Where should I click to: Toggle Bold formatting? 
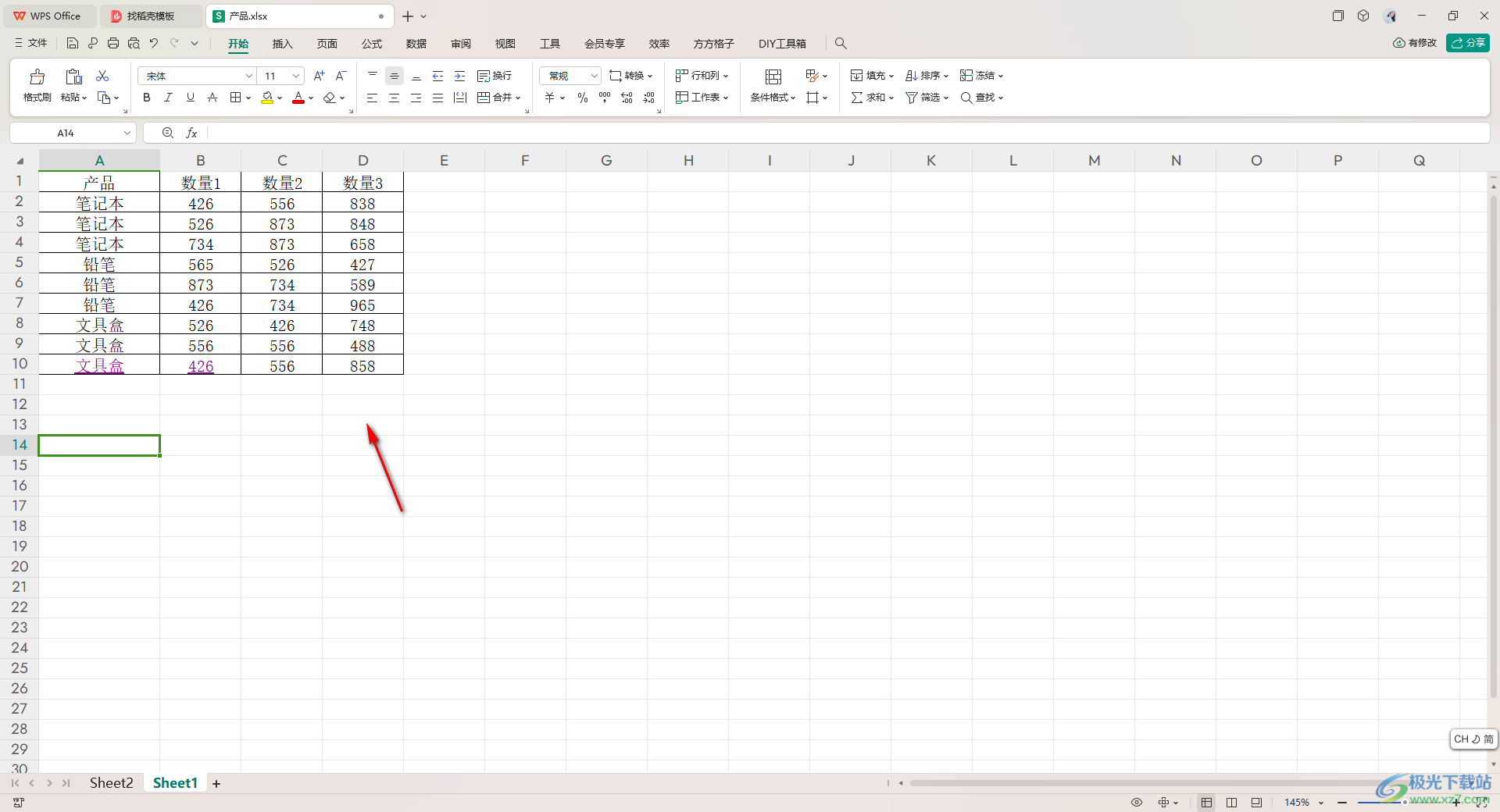click(x=147, y=98)
